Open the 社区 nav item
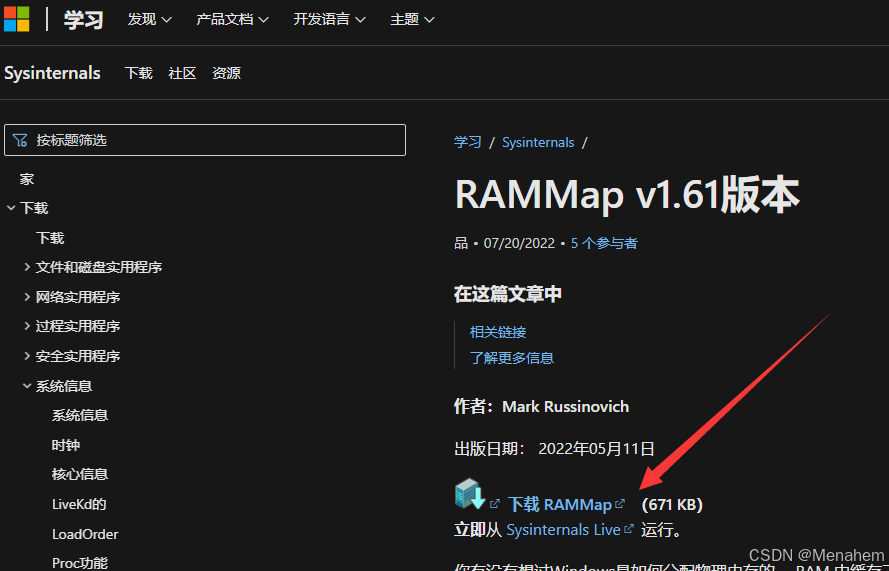This screenshot has width=889, height=571. point(182,73)
